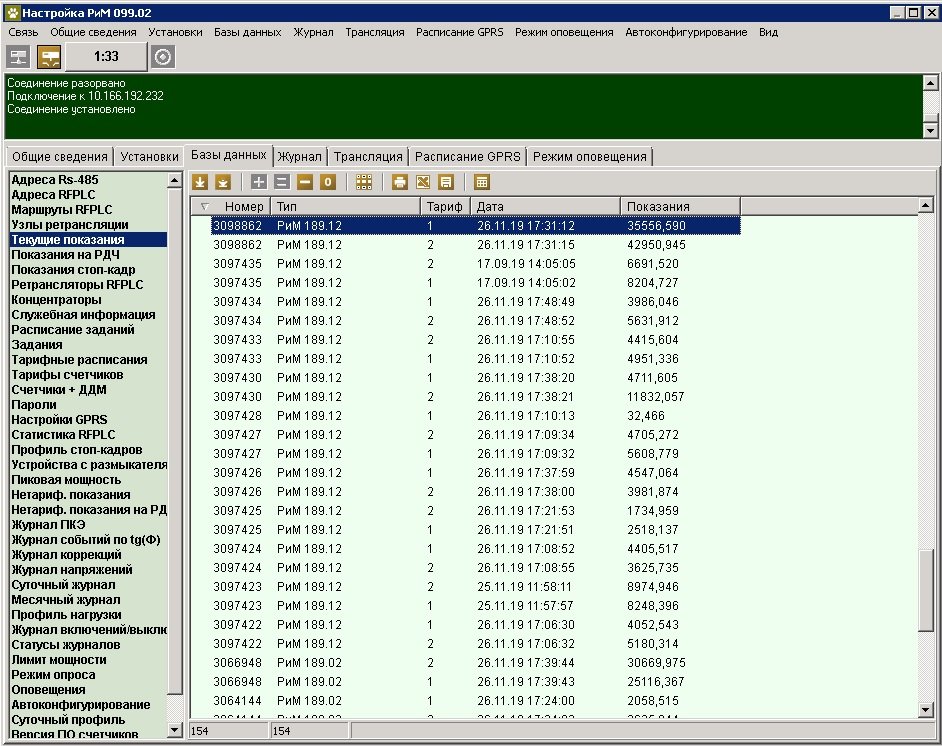The height and width of the screenshot is (746, 942).
Task: Click the 1:33 timer button
Action: pyautogui.click(x=106, y=56)
